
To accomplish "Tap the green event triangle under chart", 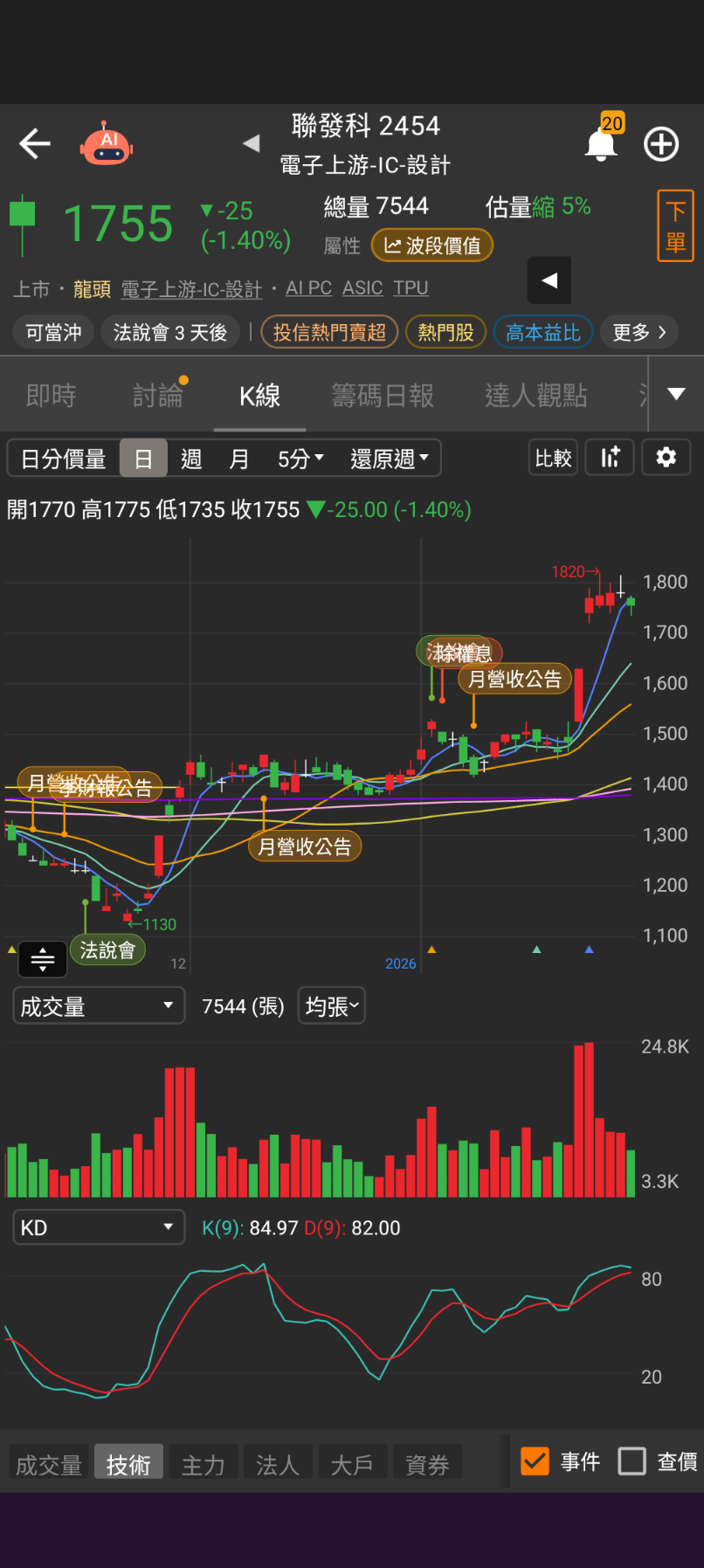I will pos(536,949).
